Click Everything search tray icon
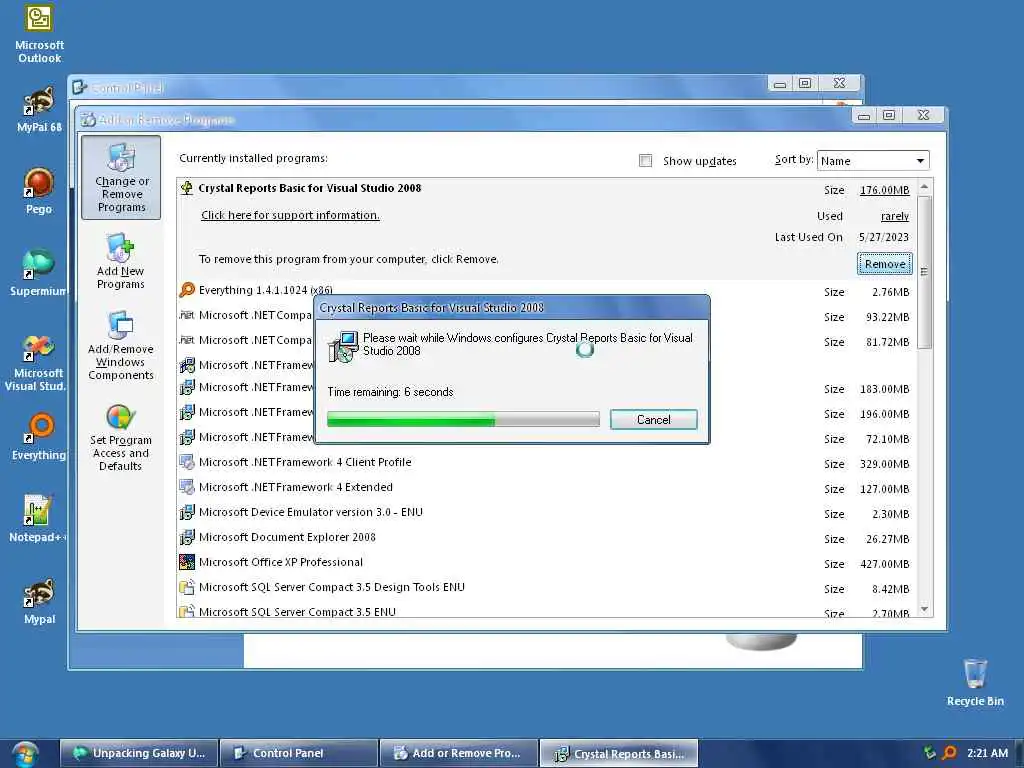1024x768 pixels. [x=950, y=753]
